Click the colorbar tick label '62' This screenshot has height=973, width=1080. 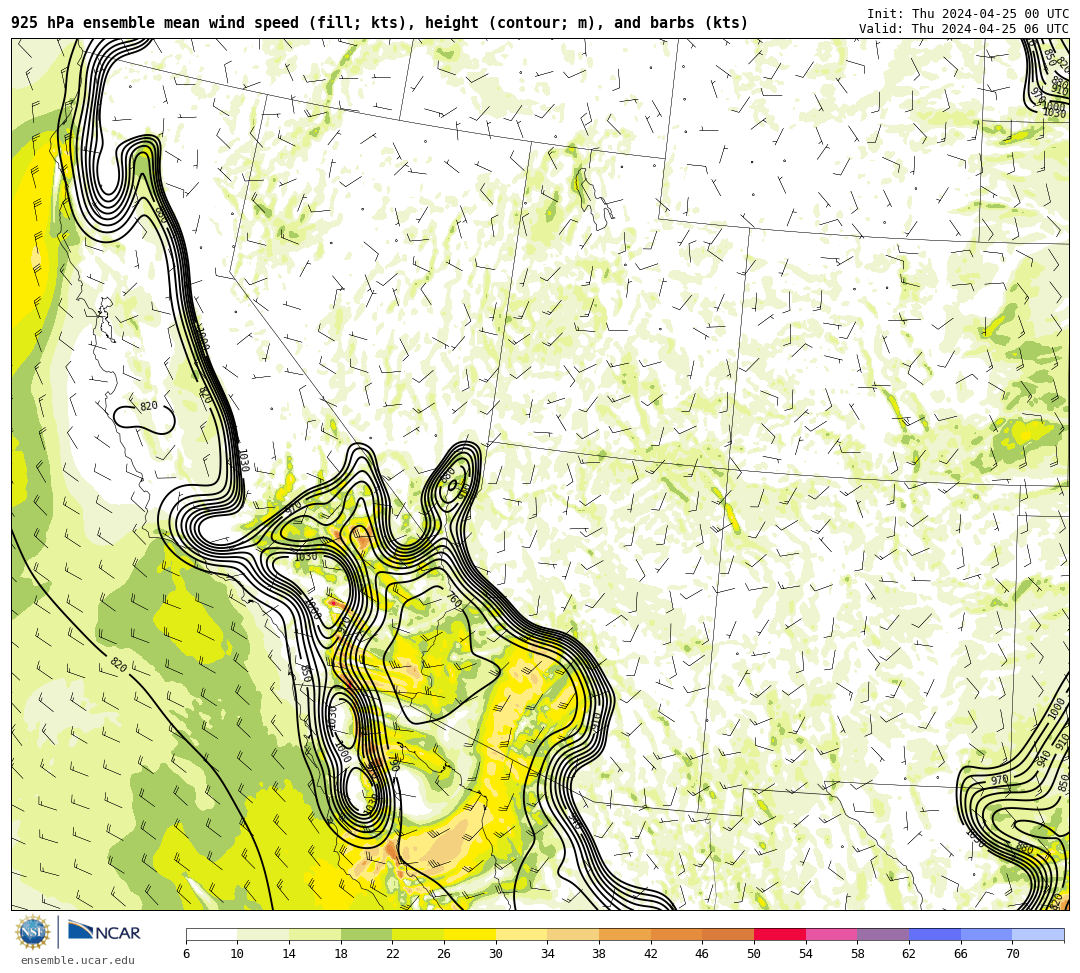coord(909,954)
